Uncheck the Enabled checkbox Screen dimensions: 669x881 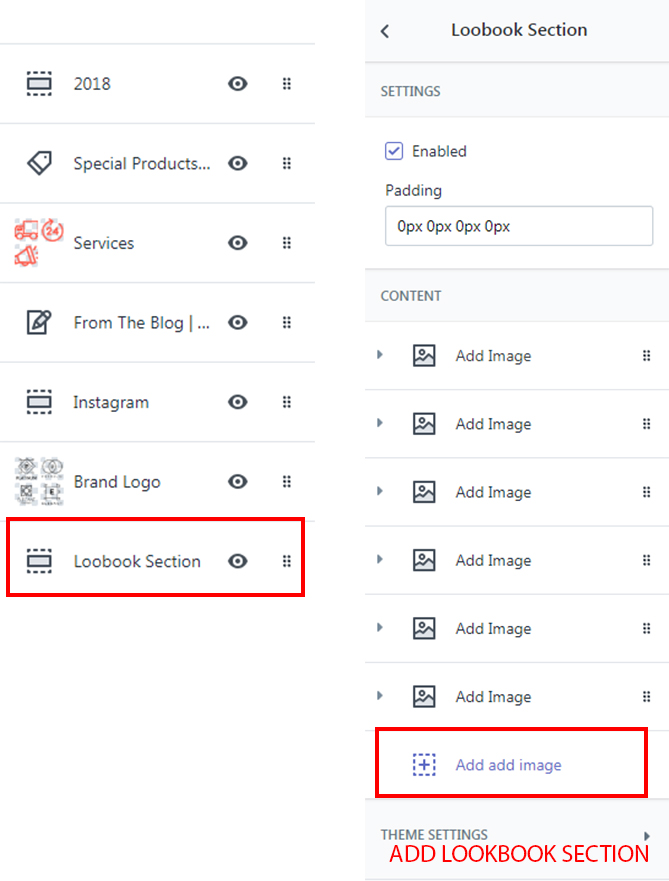point(394,151)
